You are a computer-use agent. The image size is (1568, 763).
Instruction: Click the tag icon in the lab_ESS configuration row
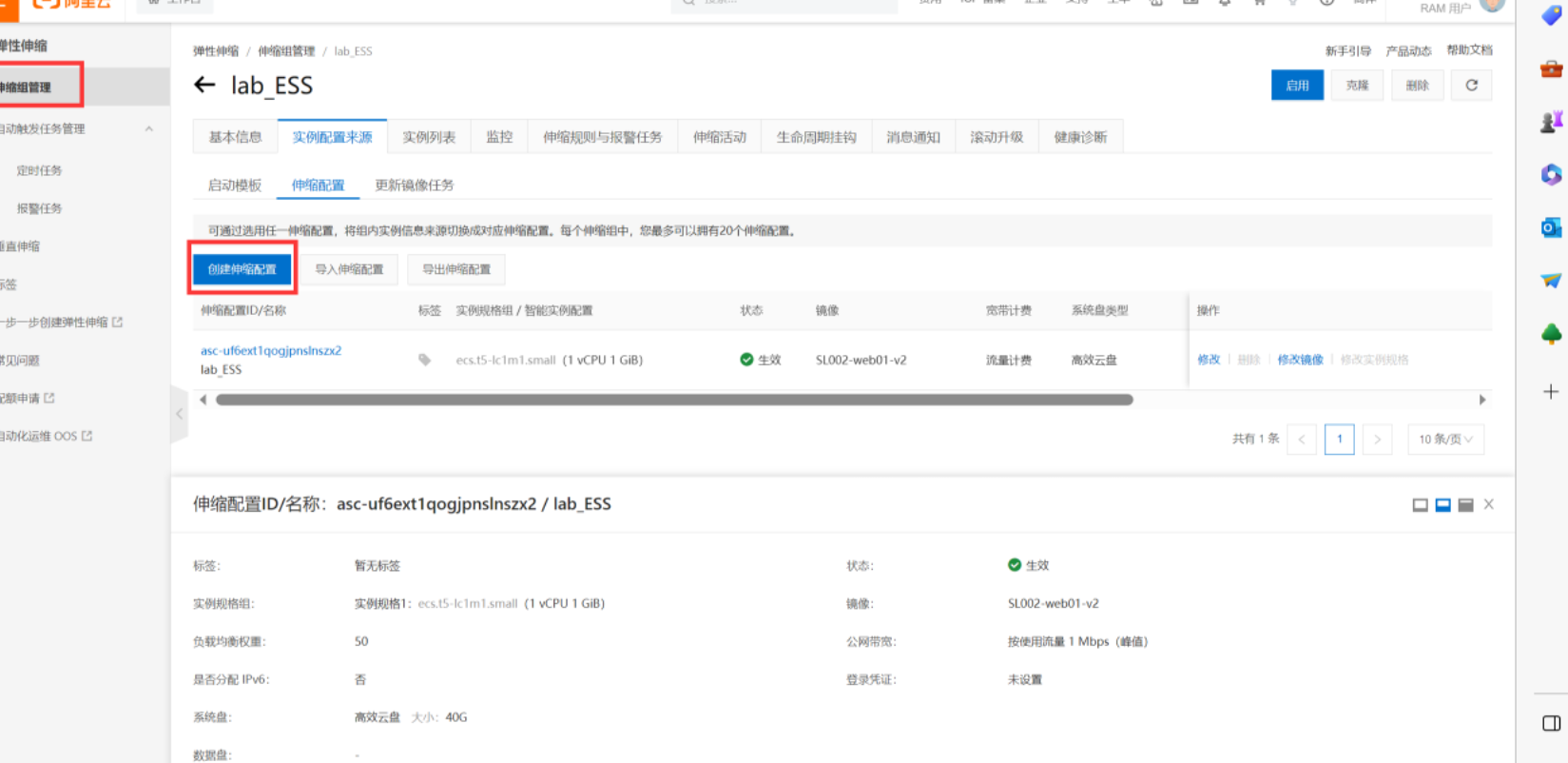point(424,360)
